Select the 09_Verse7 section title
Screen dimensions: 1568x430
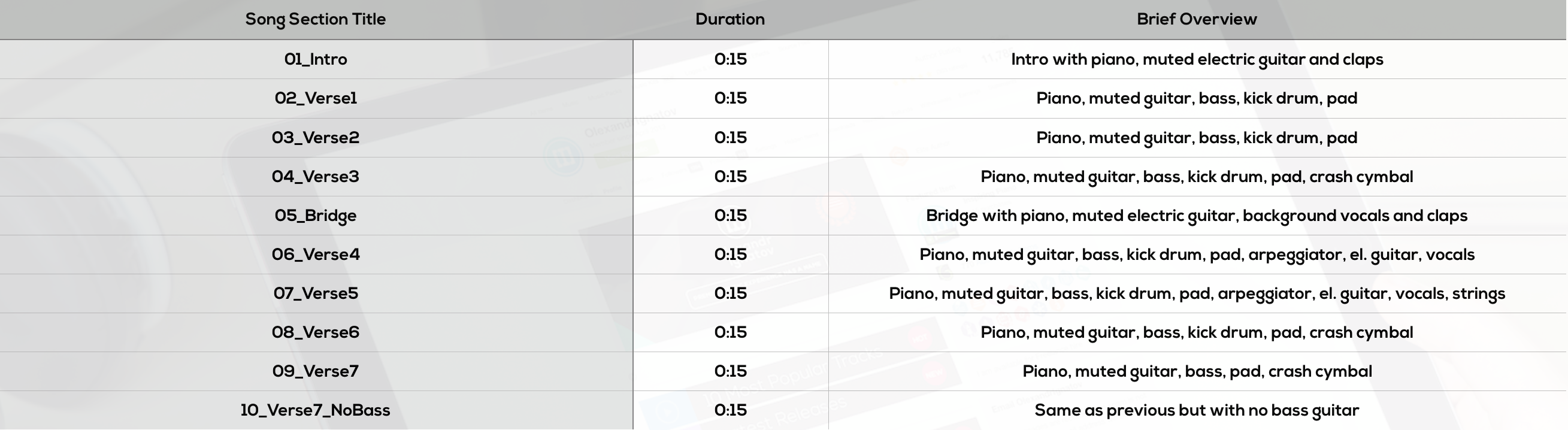(x=315, y=371)
